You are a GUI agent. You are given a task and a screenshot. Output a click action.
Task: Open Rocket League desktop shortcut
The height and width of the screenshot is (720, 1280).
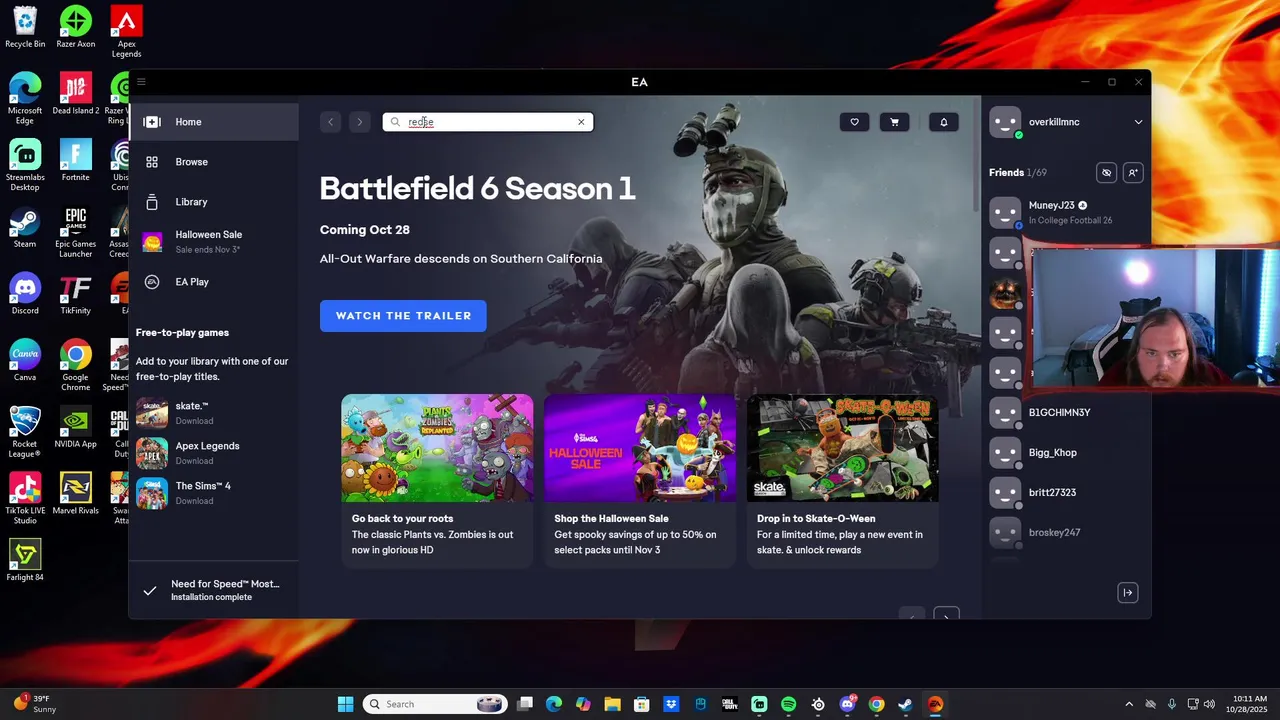[x=25, y=432]
